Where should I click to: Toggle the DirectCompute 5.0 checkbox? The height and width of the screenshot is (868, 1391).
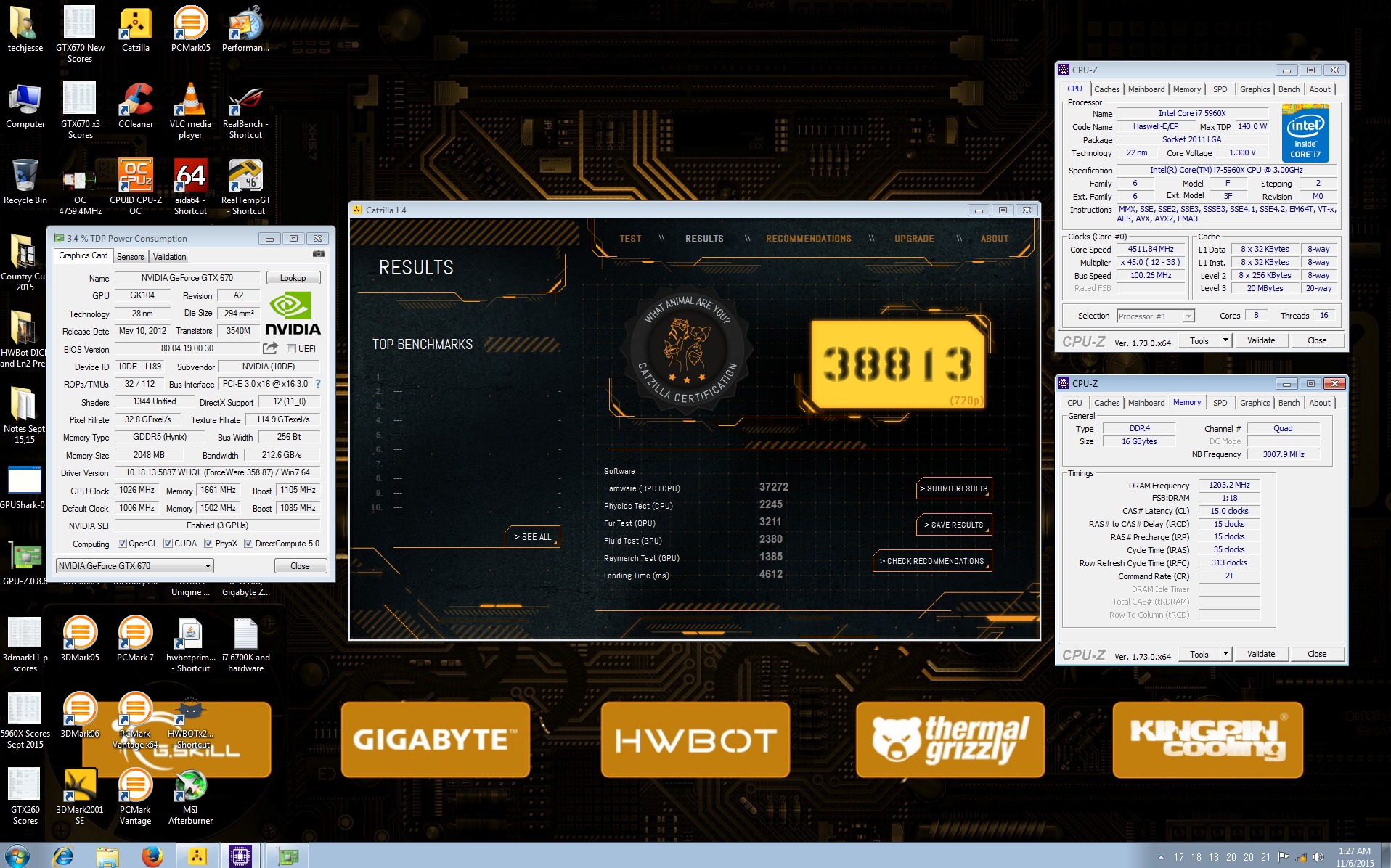(x=248, y=544)
